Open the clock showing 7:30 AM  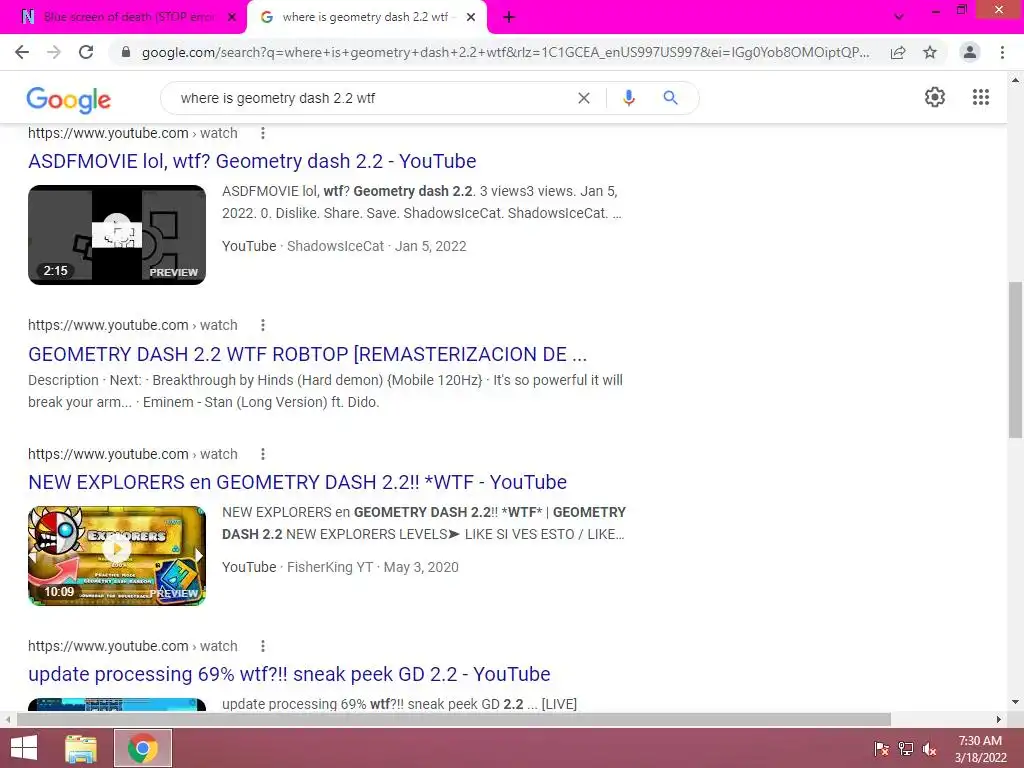click(980, 749)
